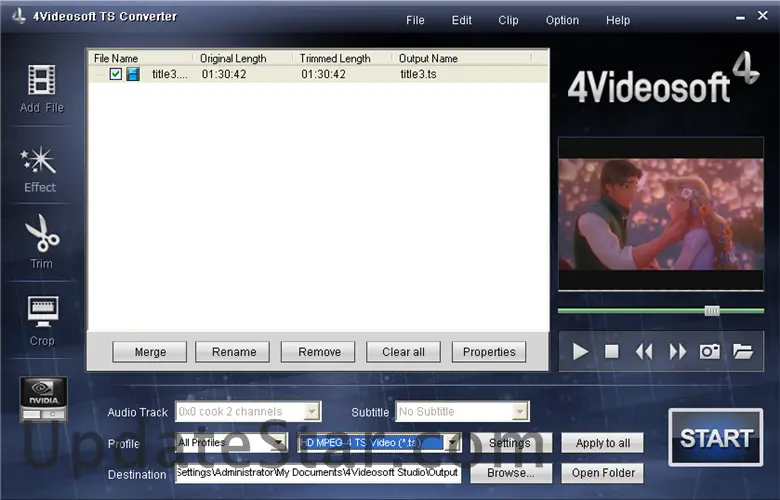
Task: Expand the Audio Track dropdown
Action: tap(311, 411)
